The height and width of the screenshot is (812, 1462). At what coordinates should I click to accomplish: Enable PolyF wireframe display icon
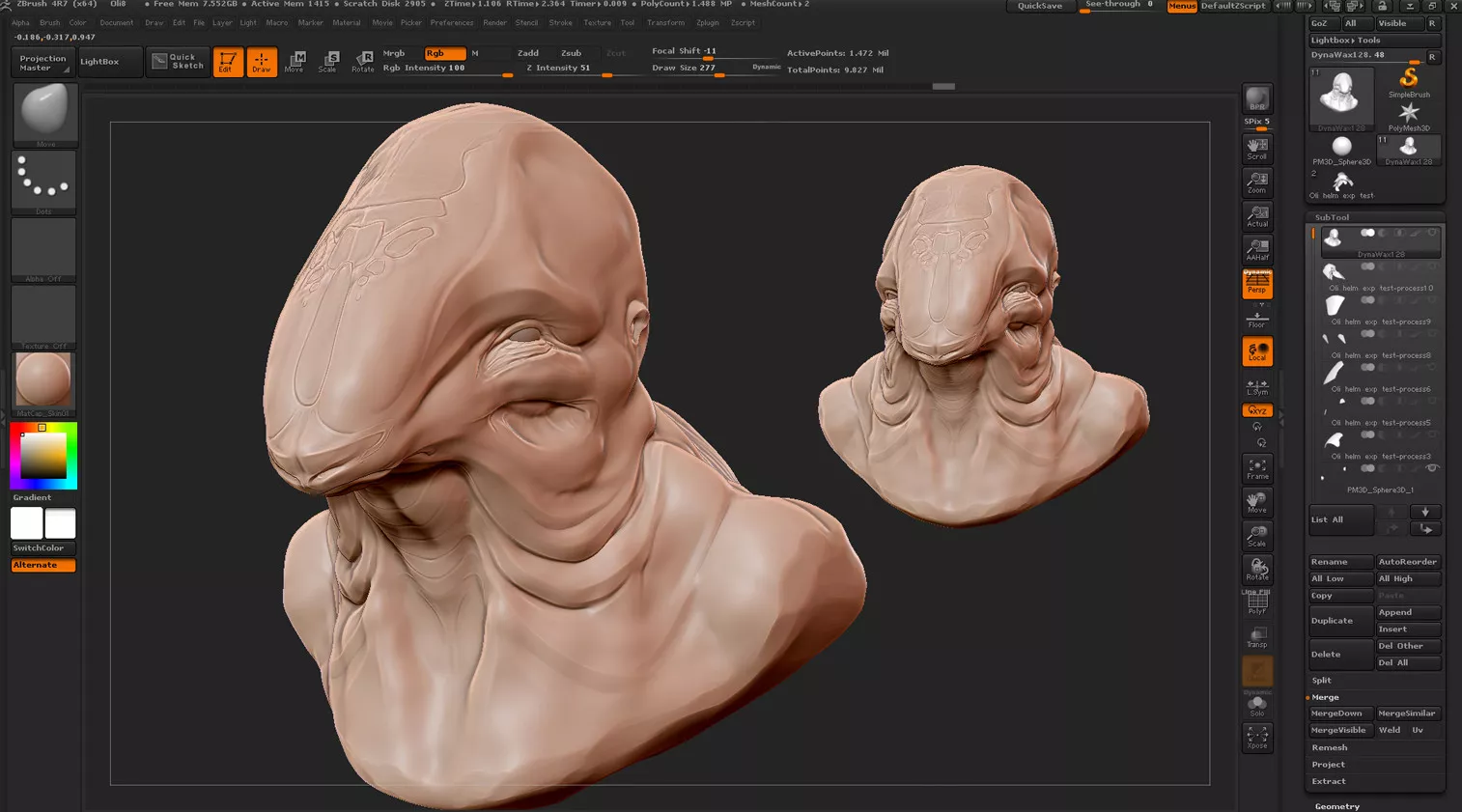(1256, 603)
